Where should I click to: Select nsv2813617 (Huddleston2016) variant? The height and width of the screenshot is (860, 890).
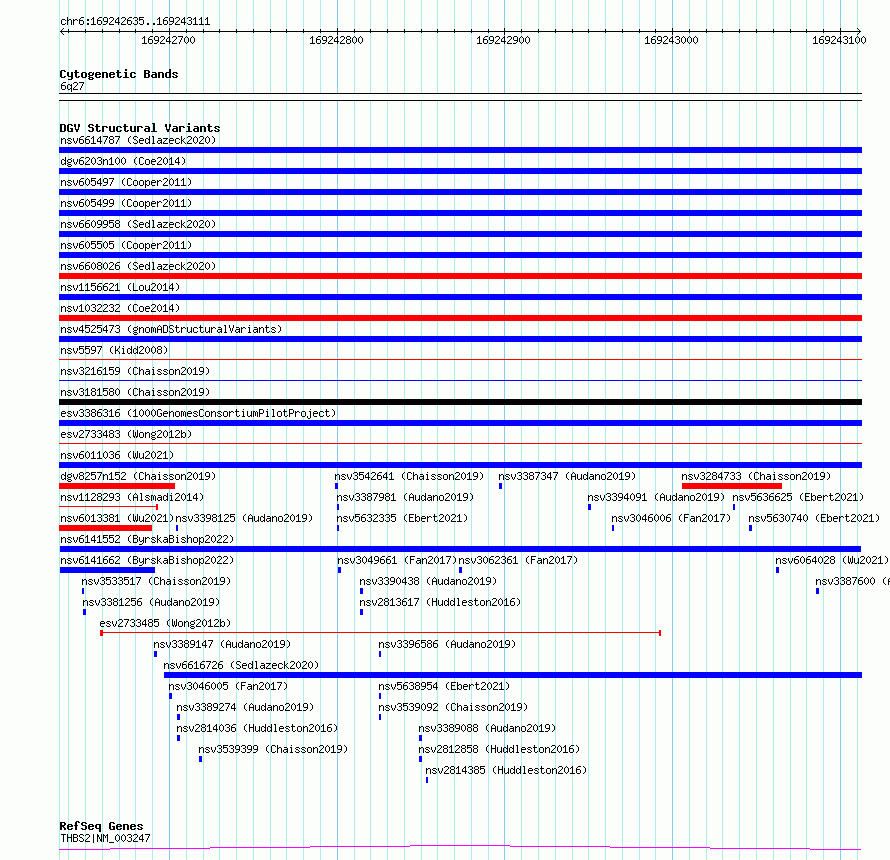click(x=440, y=602)
